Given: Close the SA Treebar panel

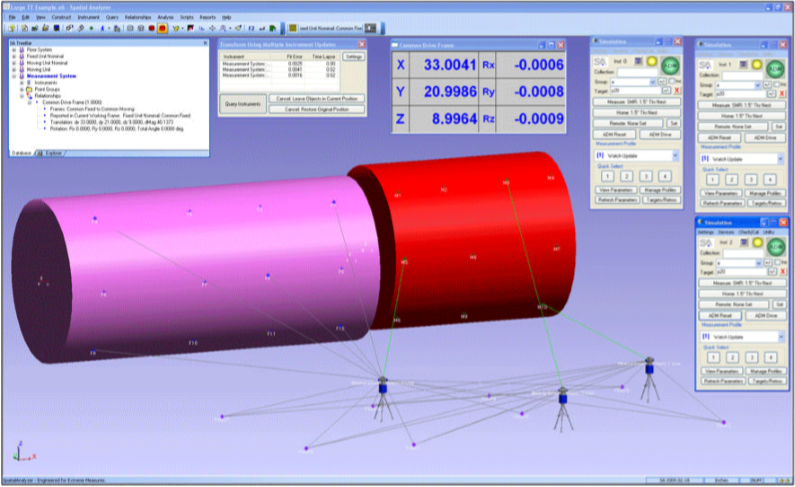Looking at the screenshot, I should click(x=205, y=43).
